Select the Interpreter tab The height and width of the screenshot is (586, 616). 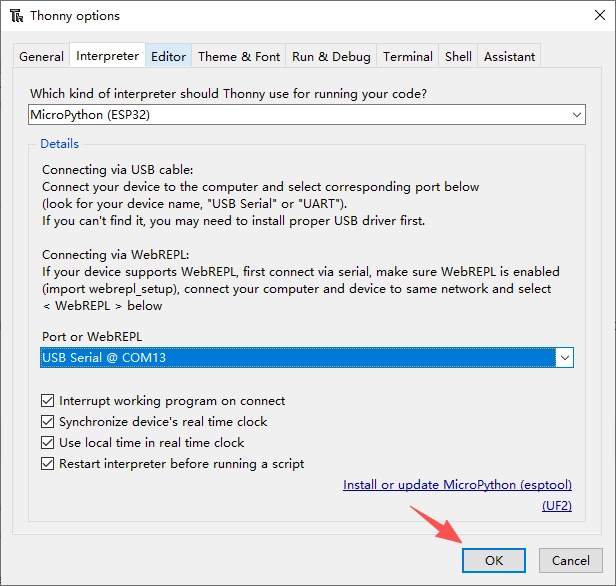coord(108,56)
